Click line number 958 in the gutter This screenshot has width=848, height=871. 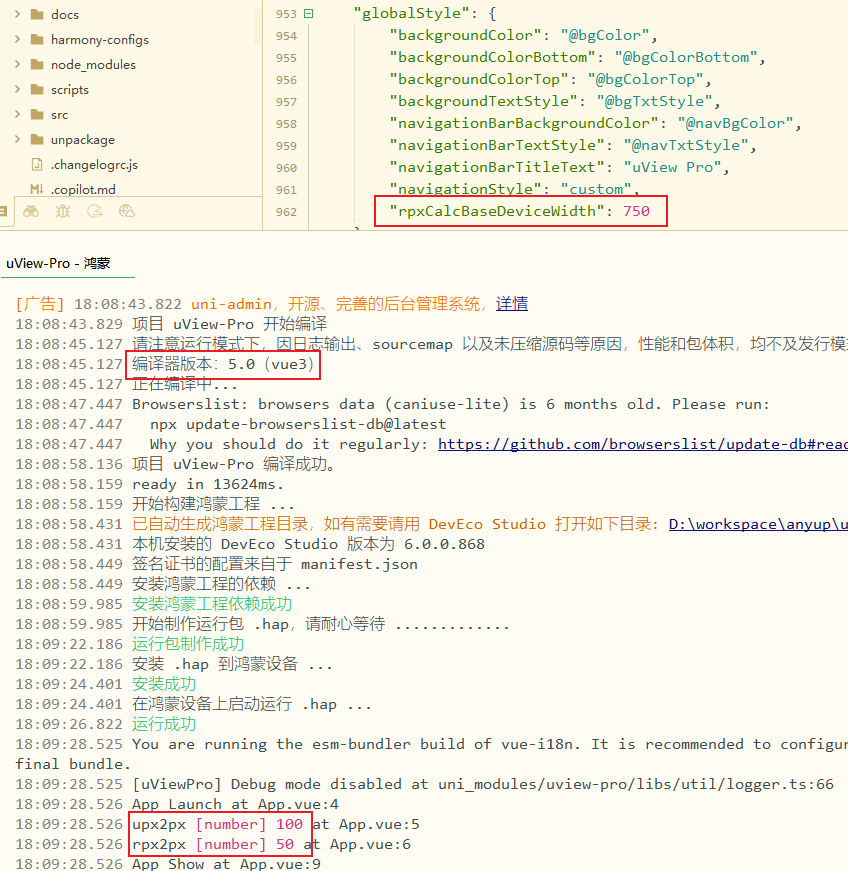(x=286, y=124)
